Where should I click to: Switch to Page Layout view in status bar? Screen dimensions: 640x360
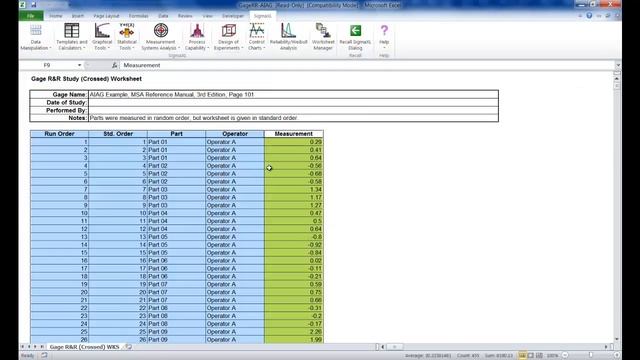pos(531,356)
